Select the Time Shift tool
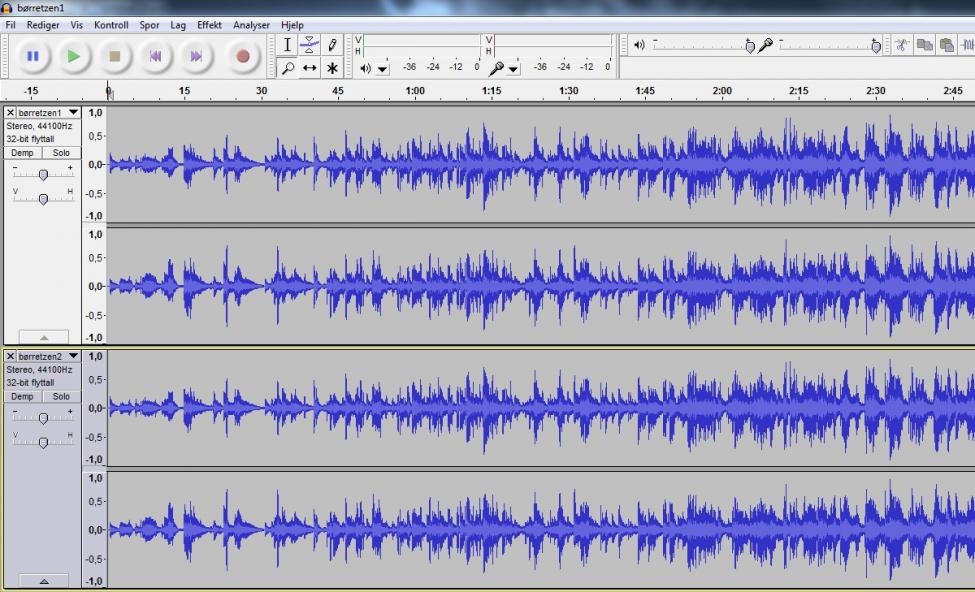This screenshot has width=975, height=592. coord(310,68)
